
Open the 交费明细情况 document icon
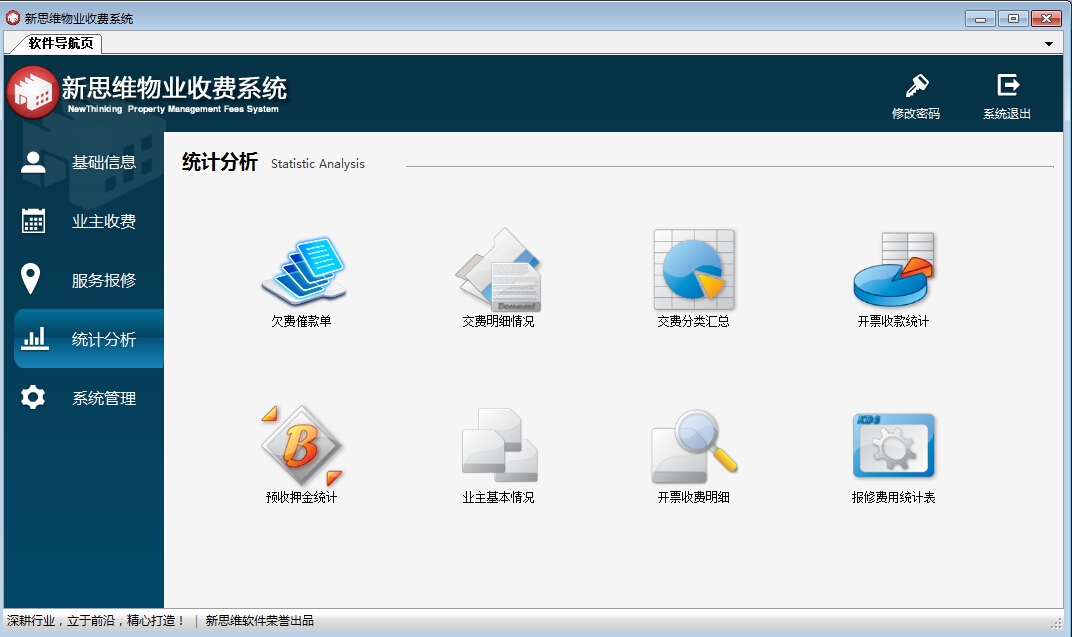pyautogui.click(x=498, y=269)
